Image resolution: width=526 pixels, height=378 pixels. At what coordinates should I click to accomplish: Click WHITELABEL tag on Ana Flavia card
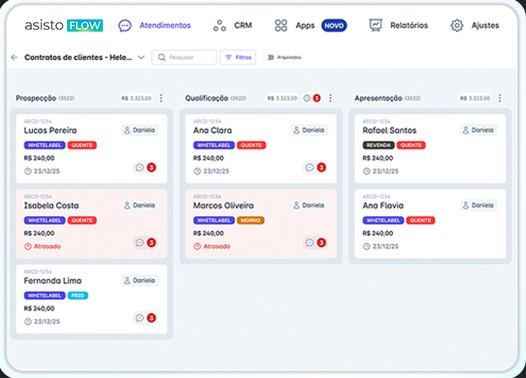pyautogui.click(x=383, y=220)
